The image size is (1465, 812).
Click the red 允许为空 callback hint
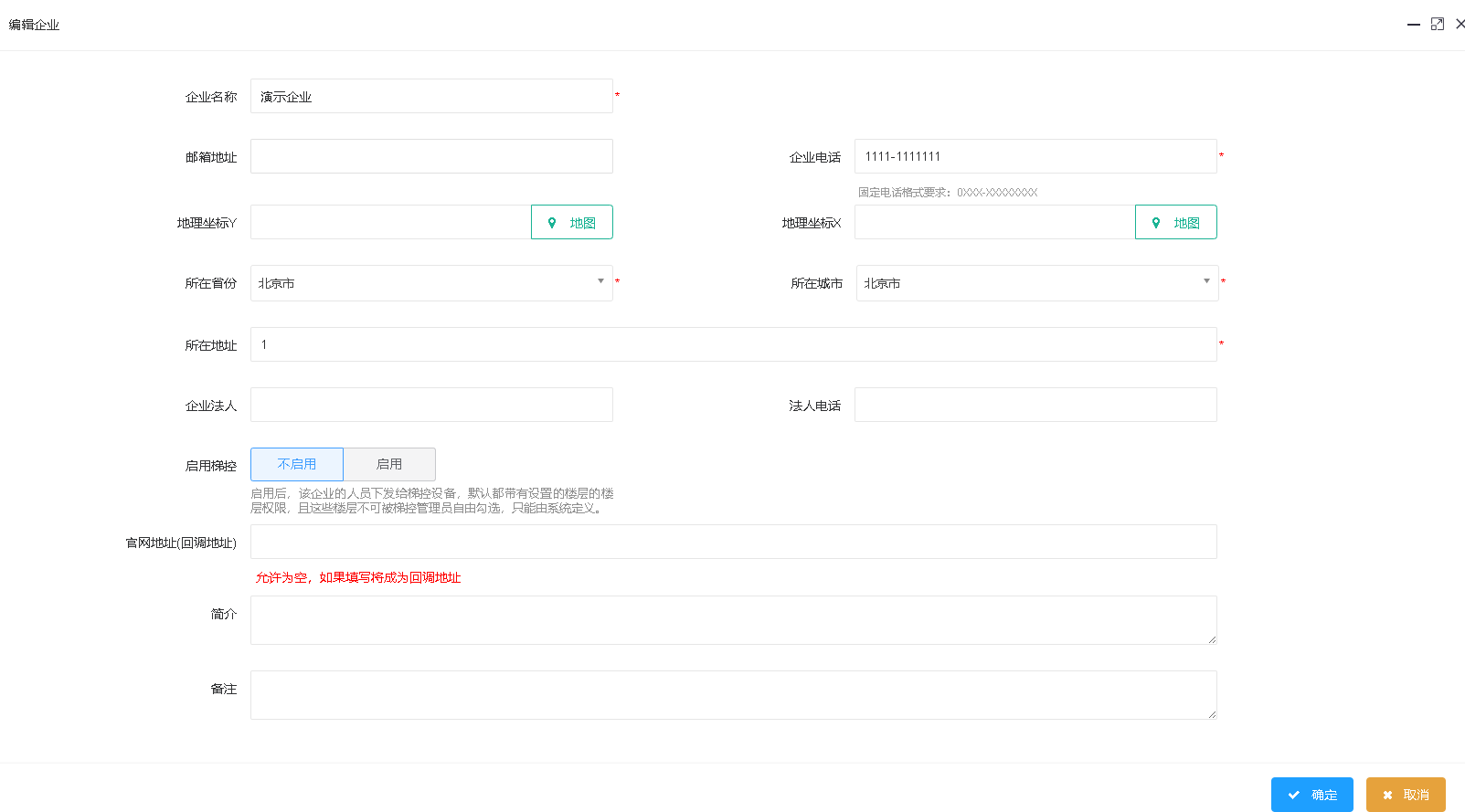click(358, 577)
